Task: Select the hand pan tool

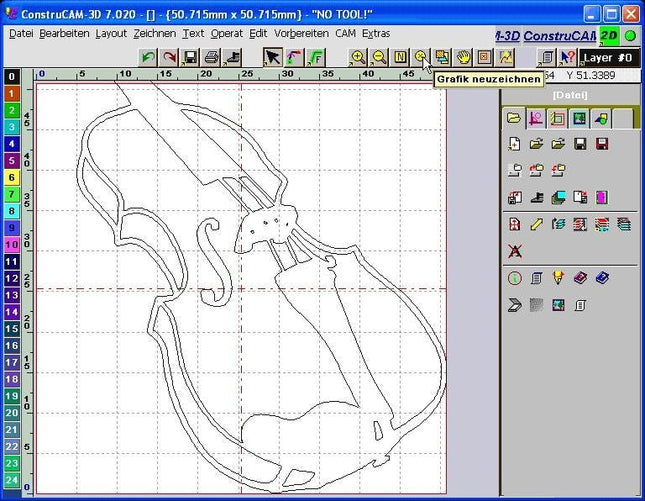Action: pos(464,57)
